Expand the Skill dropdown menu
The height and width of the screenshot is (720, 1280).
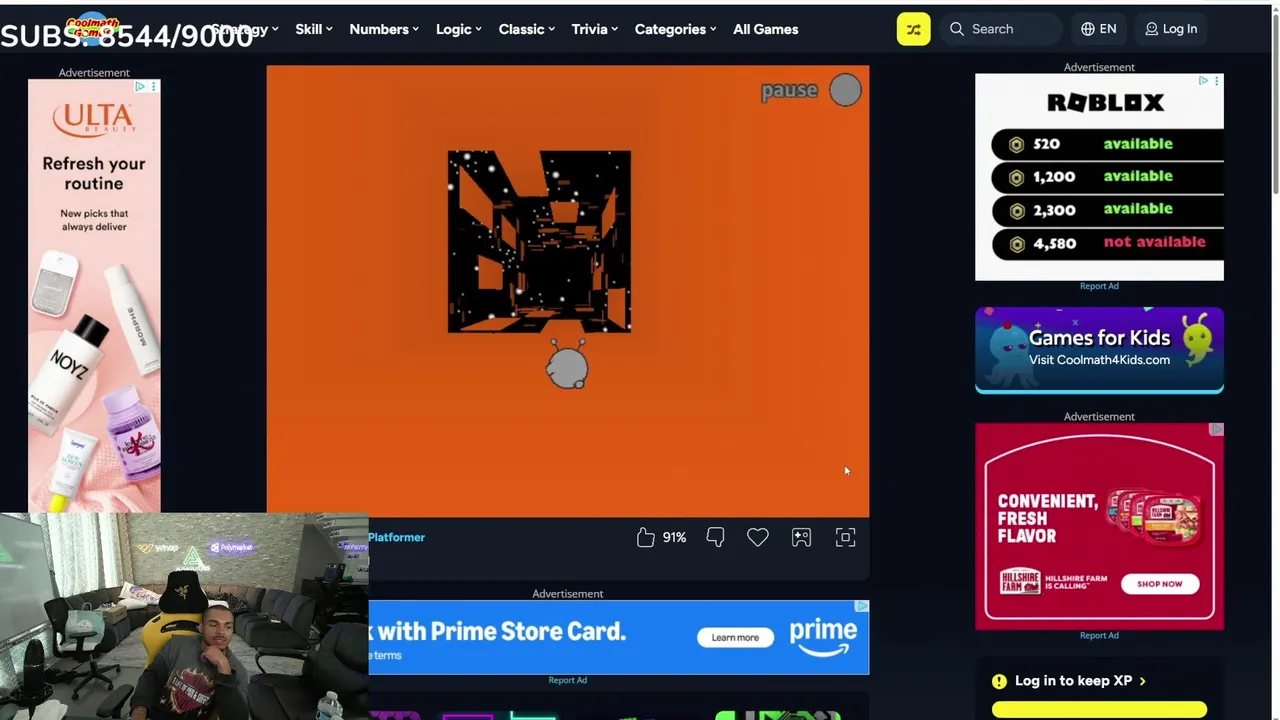pos(314,29)
